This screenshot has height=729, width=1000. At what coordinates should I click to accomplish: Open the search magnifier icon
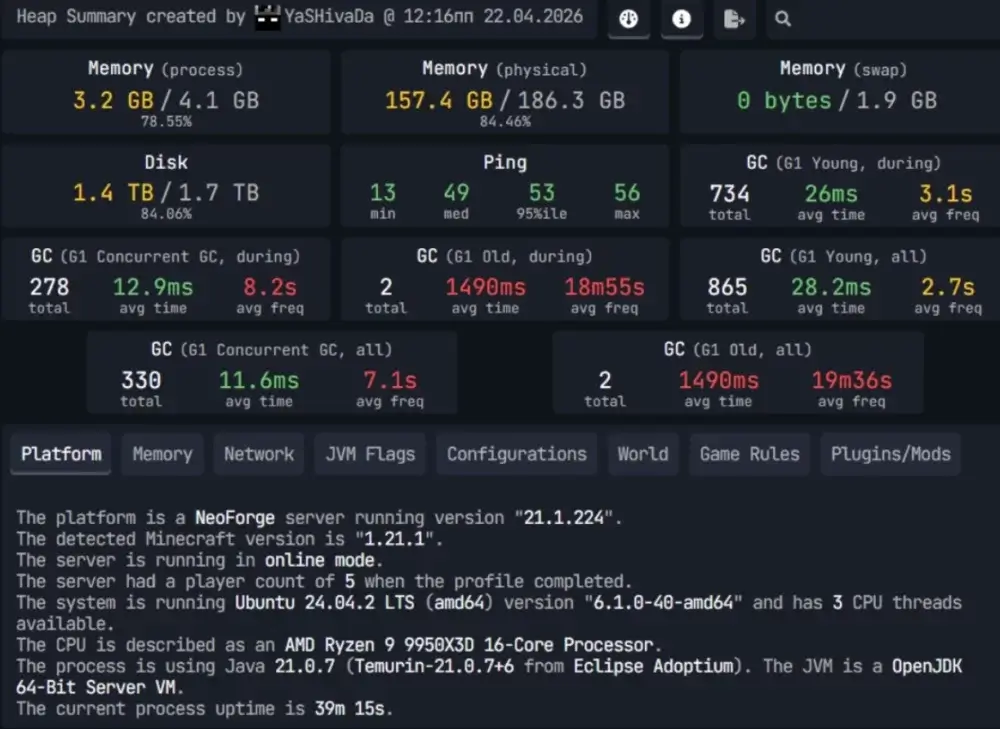783,19
